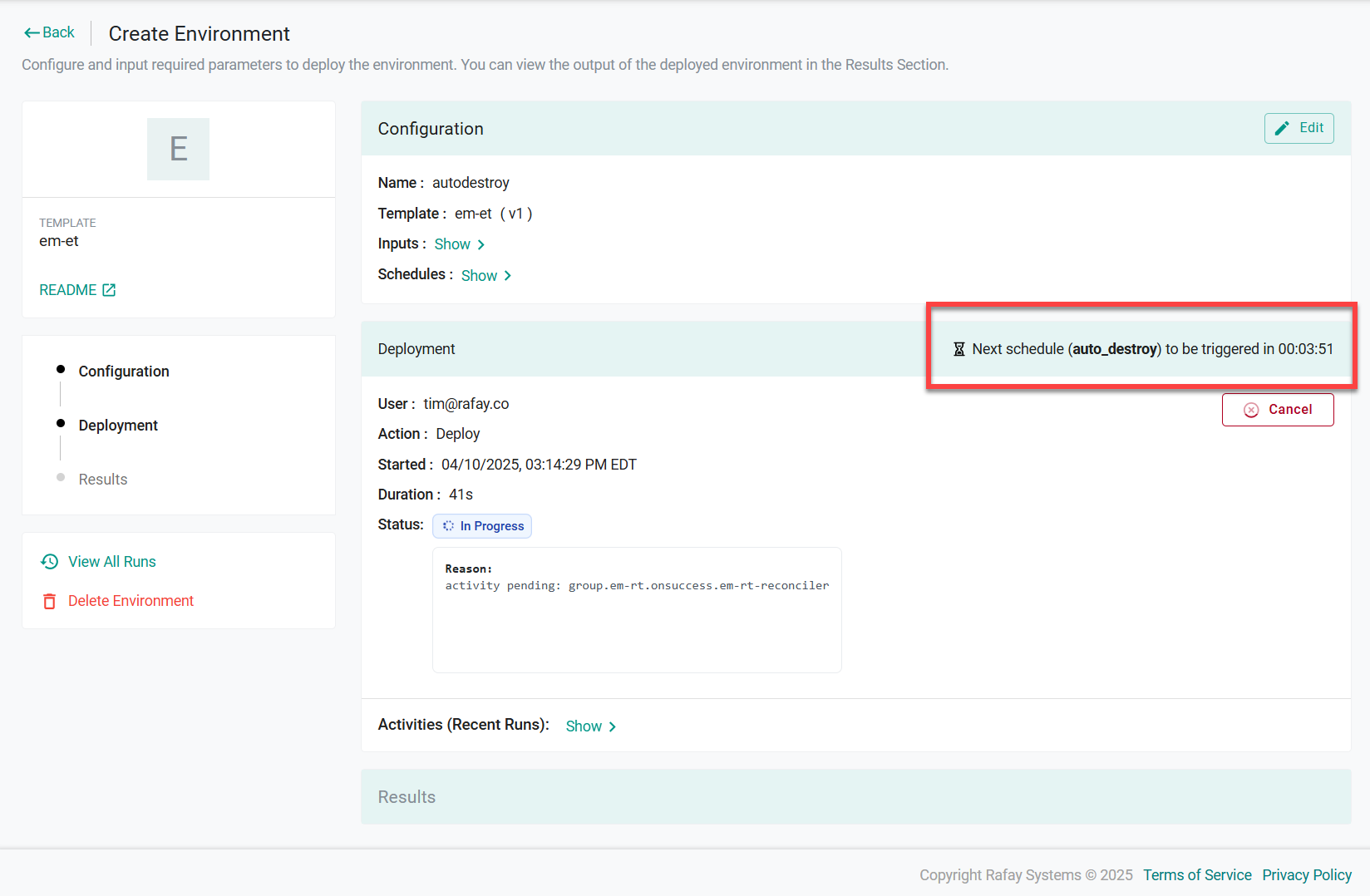Click the Action value Deploy
This screenshot has height=896, width=1370.
[x=458, y=434]
